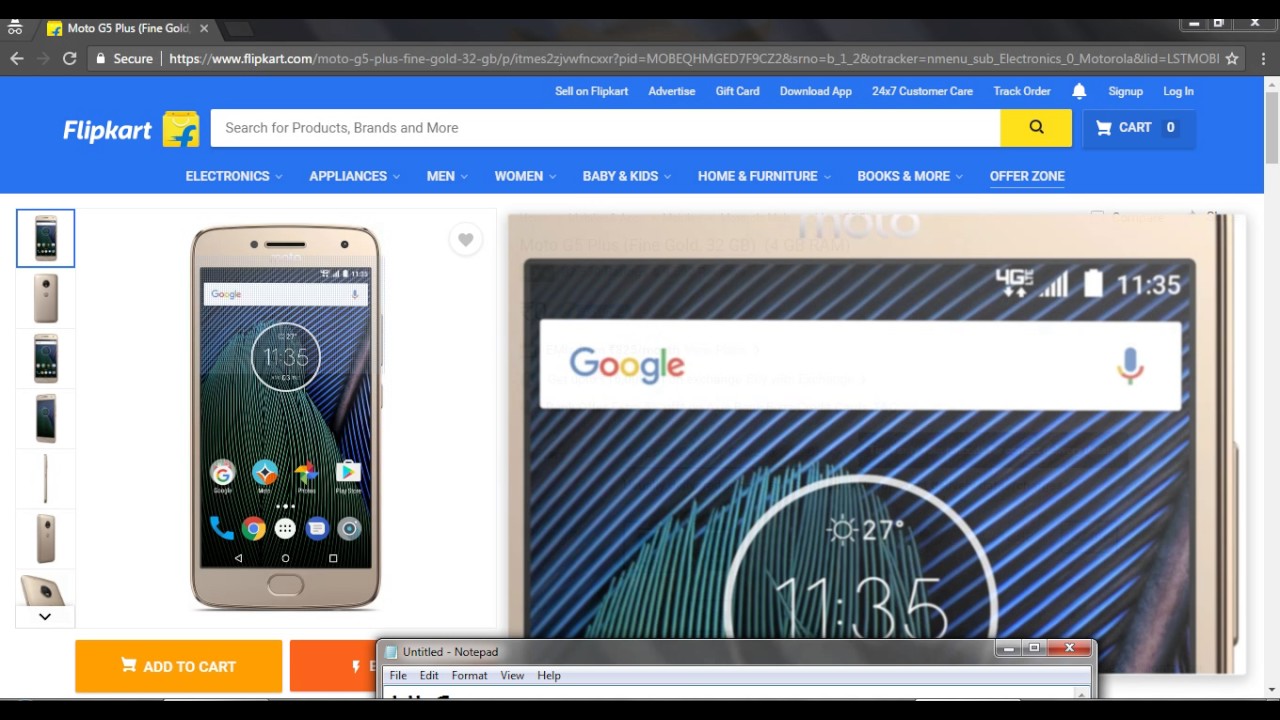Click the browser forward arrow
1280x720 pixels.
point(43,59)
